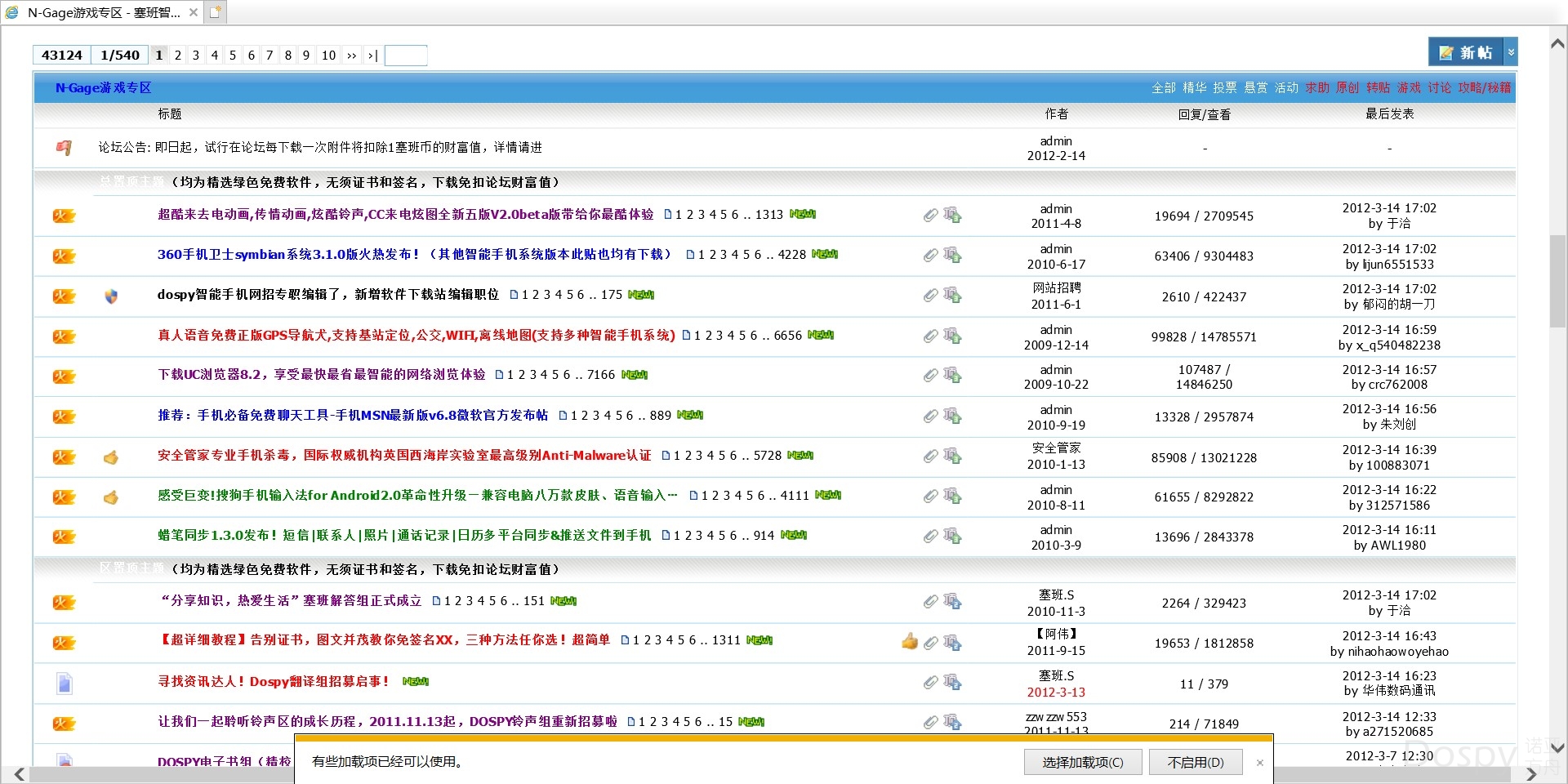Open the 论坛公告 announcement about attachment downloads
The image size is (1568, 784).
(320, 147)
